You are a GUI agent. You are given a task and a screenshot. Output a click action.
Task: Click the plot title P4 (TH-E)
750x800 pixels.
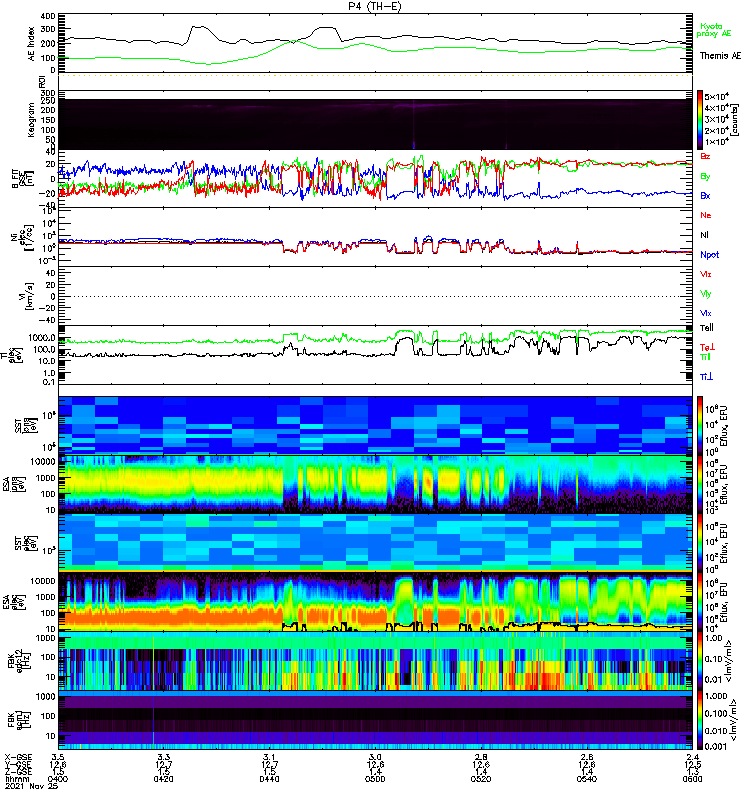[375, 6]
